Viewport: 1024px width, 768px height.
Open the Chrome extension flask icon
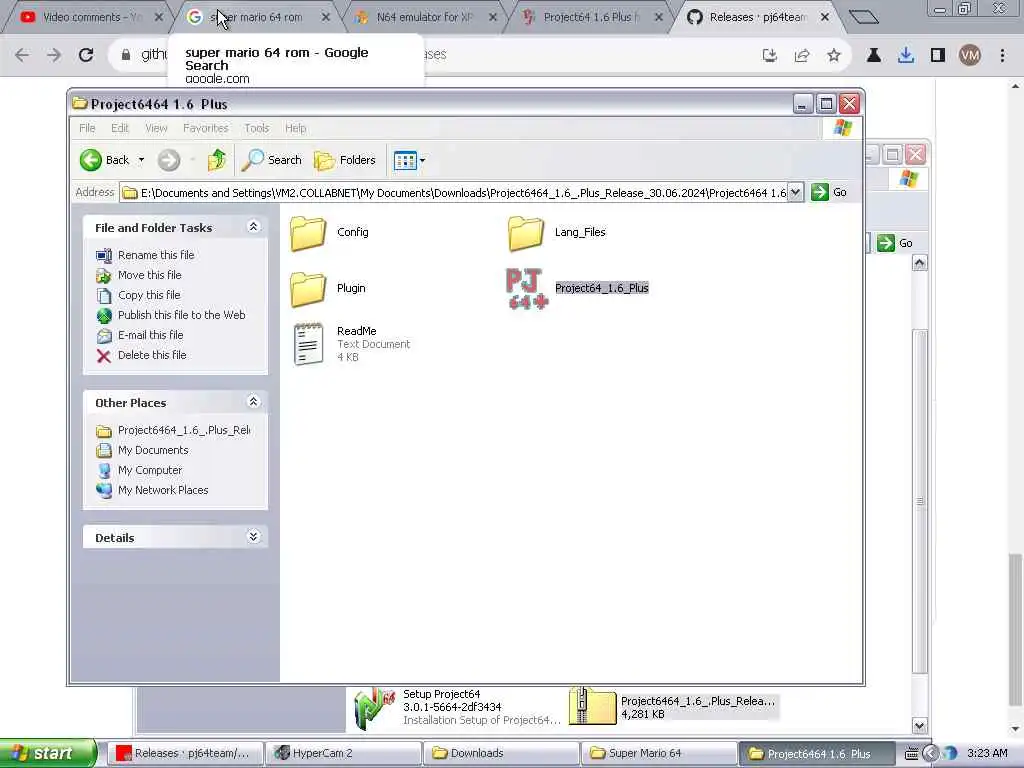pos(873,56)
